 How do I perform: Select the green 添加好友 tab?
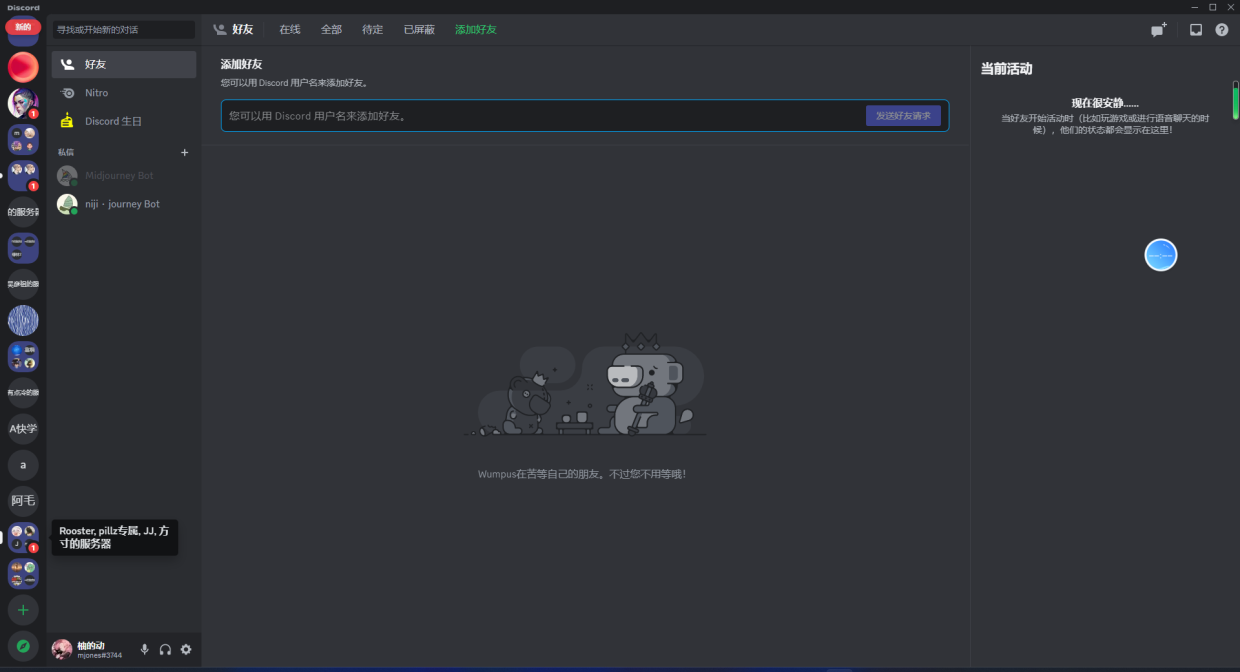click(x=476, y=30)
